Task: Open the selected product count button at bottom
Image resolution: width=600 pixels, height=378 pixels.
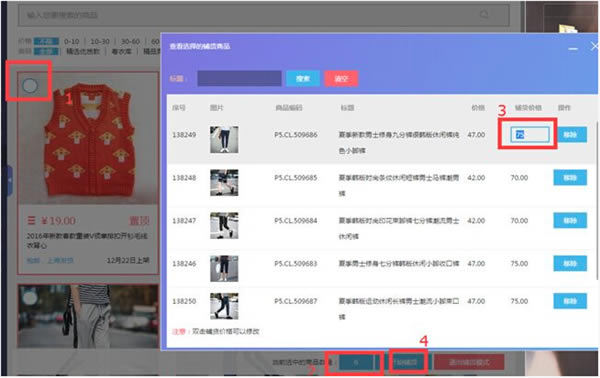Action: (356, 362)
